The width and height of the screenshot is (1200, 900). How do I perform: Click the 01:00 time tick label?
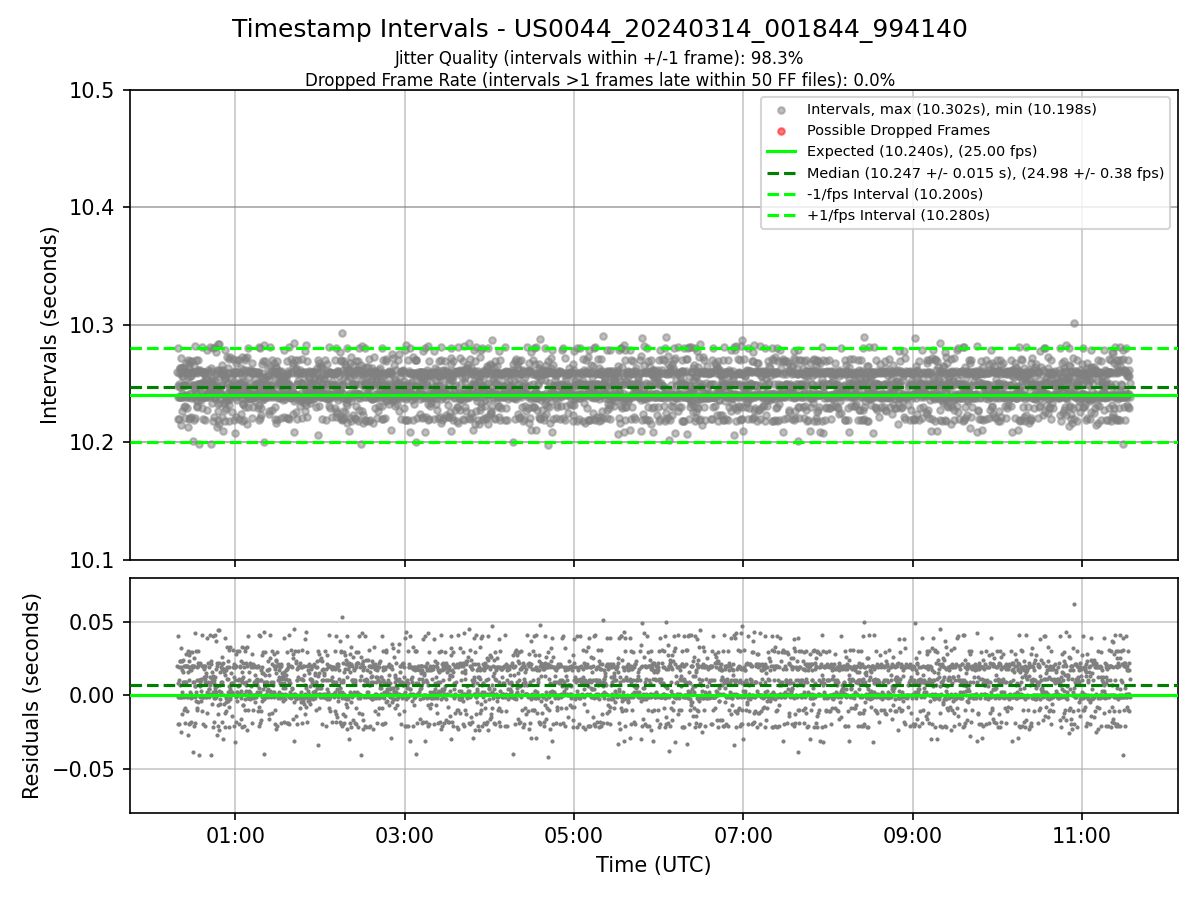pos(235,835)
